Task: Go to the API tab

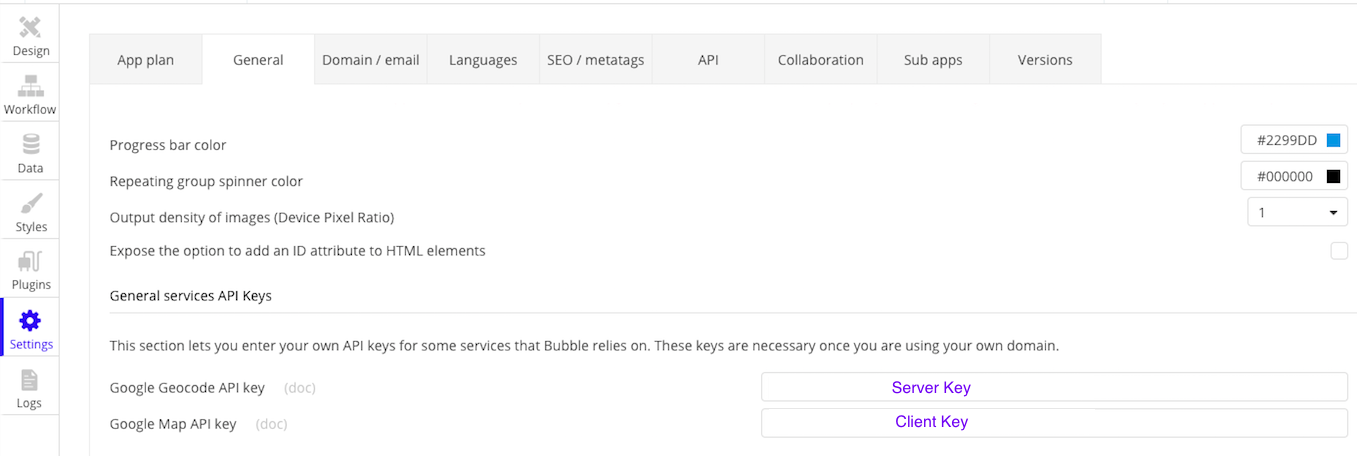Action: (708, 60)
